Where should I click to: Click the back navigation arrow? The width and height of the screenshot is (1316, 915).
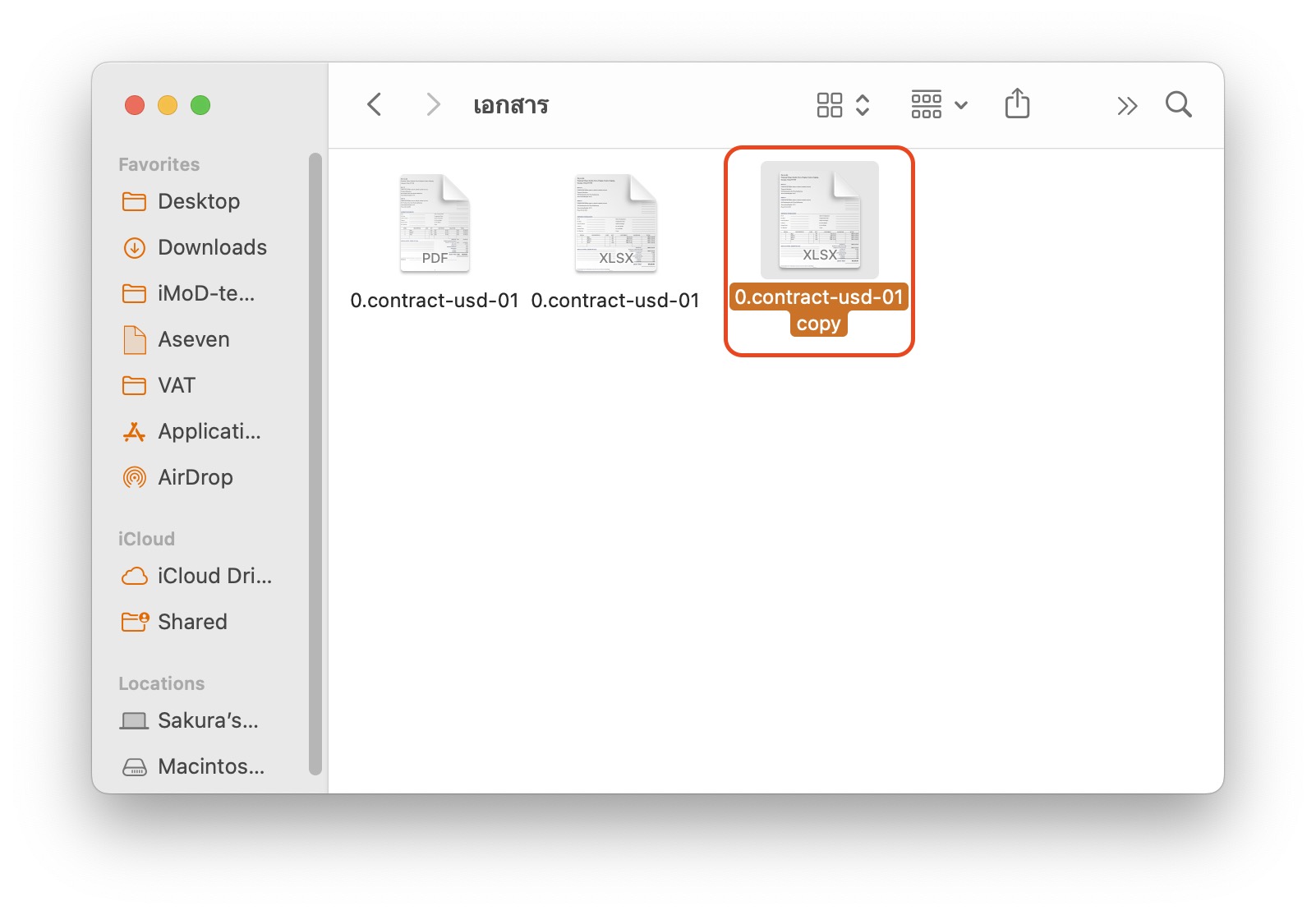[375, 105]
